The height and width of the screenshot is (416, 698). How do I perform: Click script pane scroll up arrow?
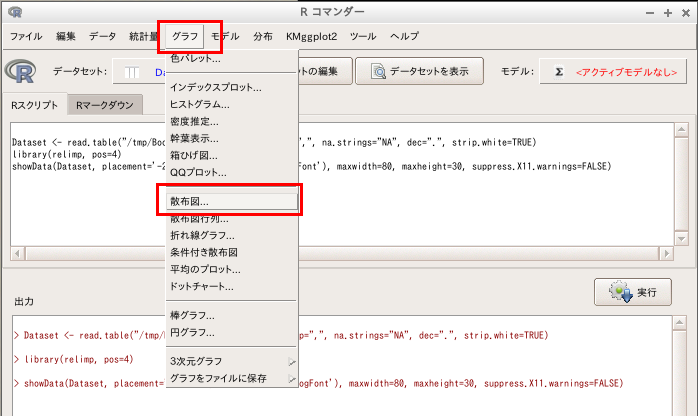click(x=681, y=130)
